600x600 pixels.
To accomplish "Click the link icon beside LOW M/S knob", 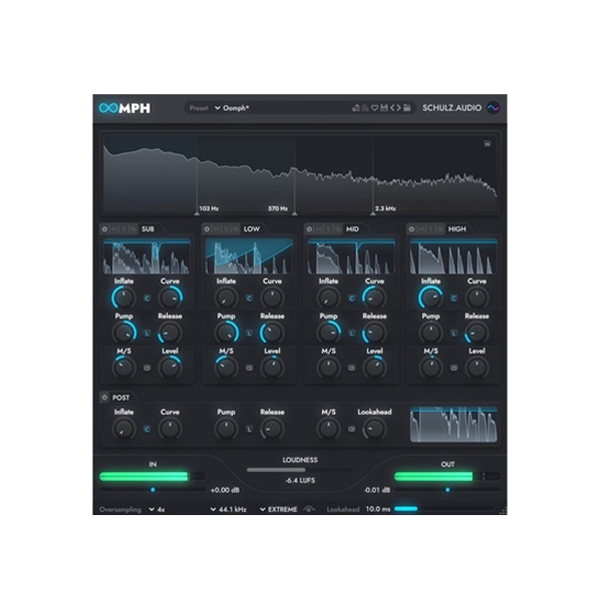I will click(249, 368).
